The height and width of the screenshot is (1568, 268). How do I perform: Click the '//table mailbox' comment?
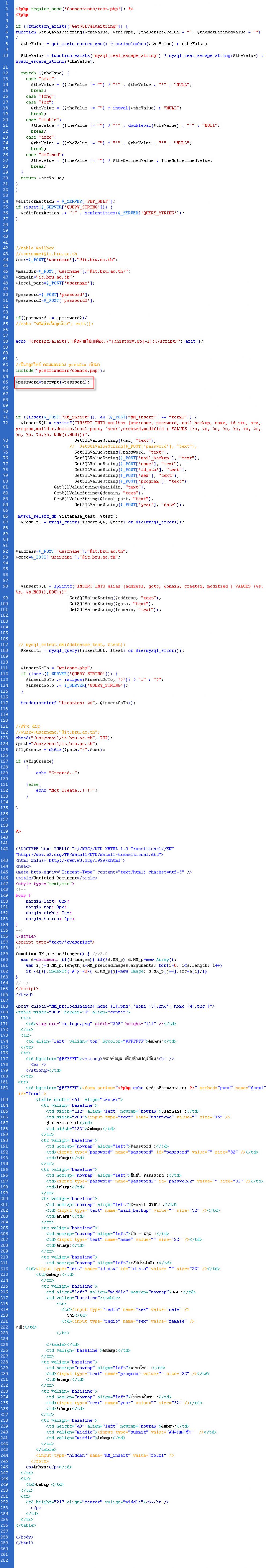click(x=35, y=248)
